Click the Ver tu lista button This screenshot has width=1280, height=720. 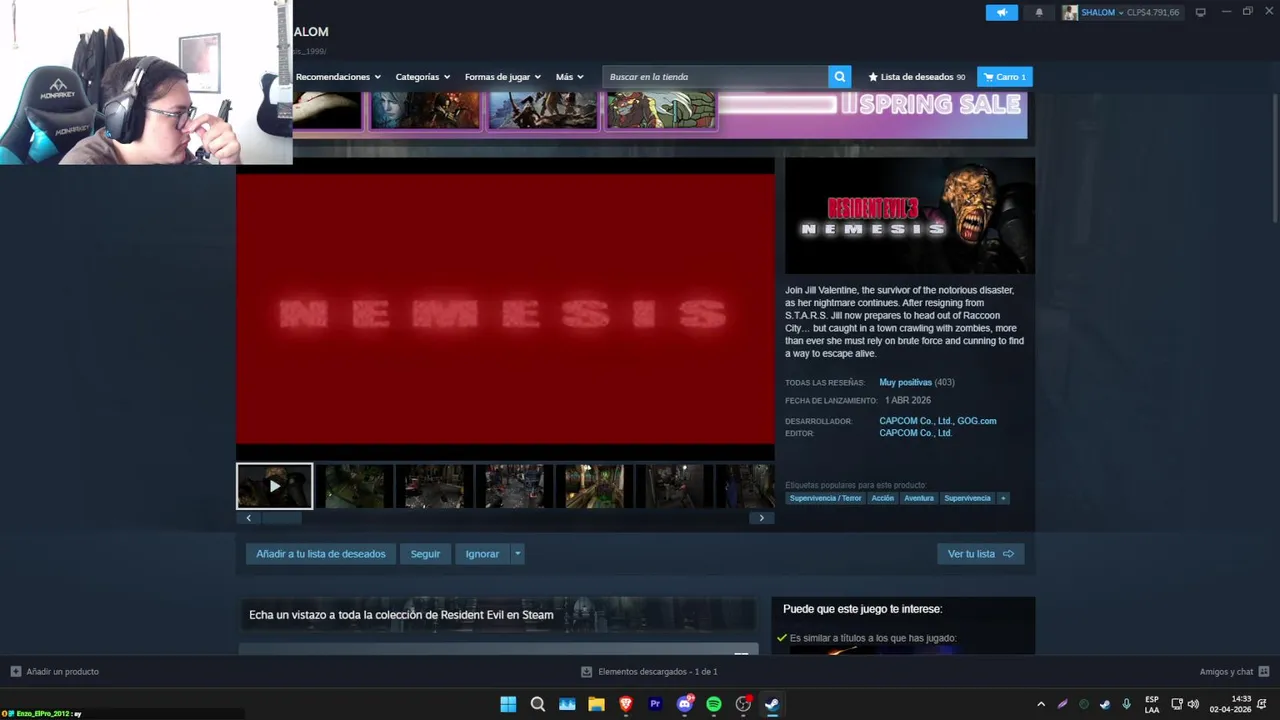[x=980, y=554]
